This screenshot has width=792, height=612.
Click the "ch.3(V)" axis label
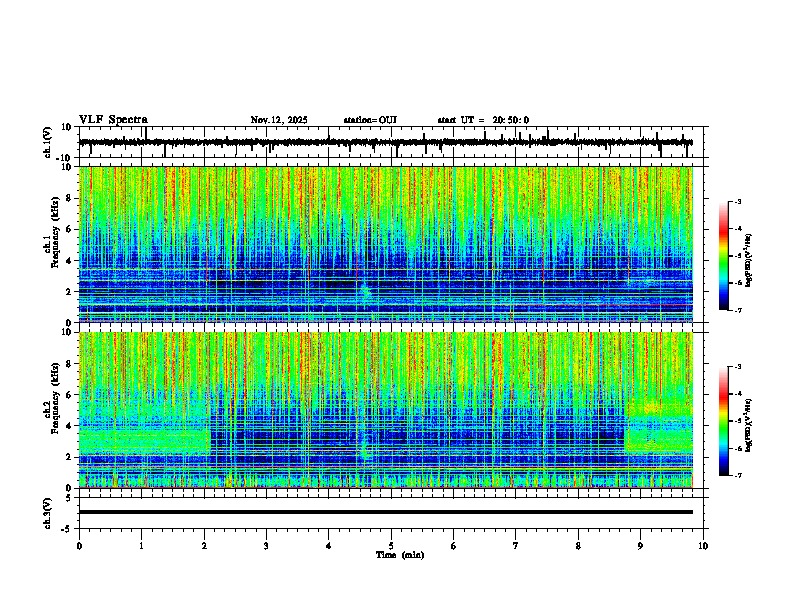coord(48,513)
